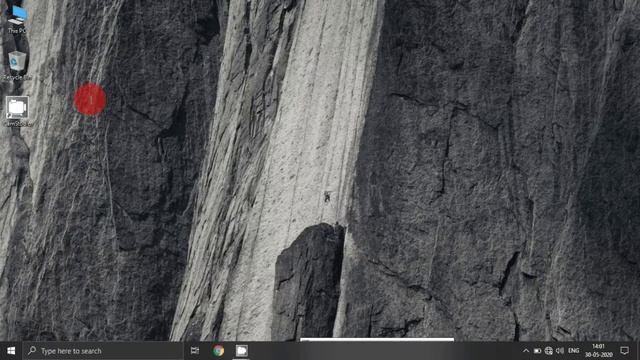
Task: Launch Google Chrome from the taskbar
Action: coord(218,351)
